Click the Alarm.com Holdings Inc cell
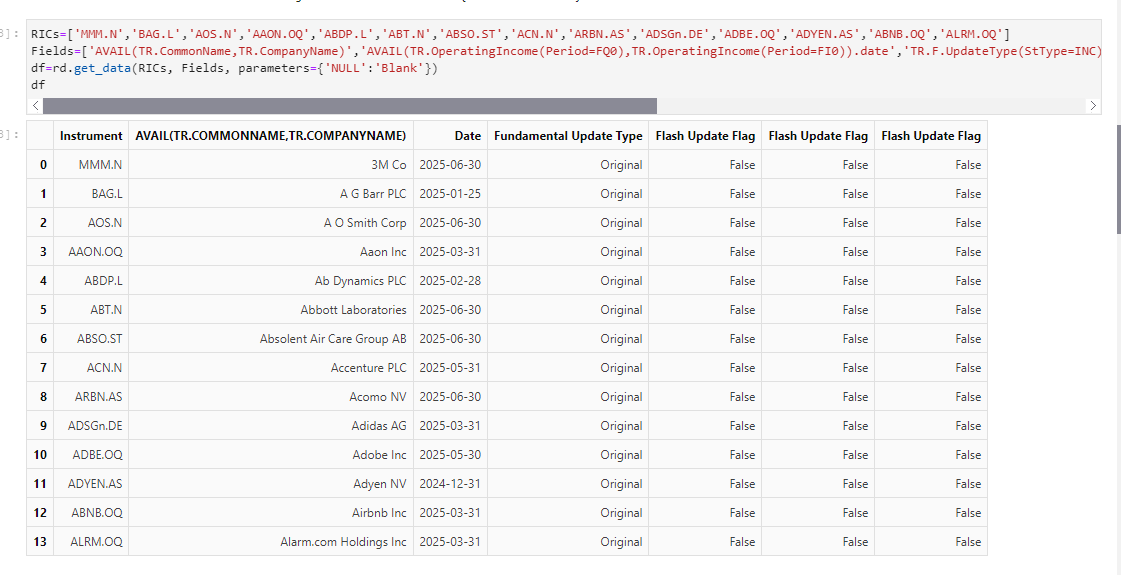1121x575 pixels. (x=270, y=541)
